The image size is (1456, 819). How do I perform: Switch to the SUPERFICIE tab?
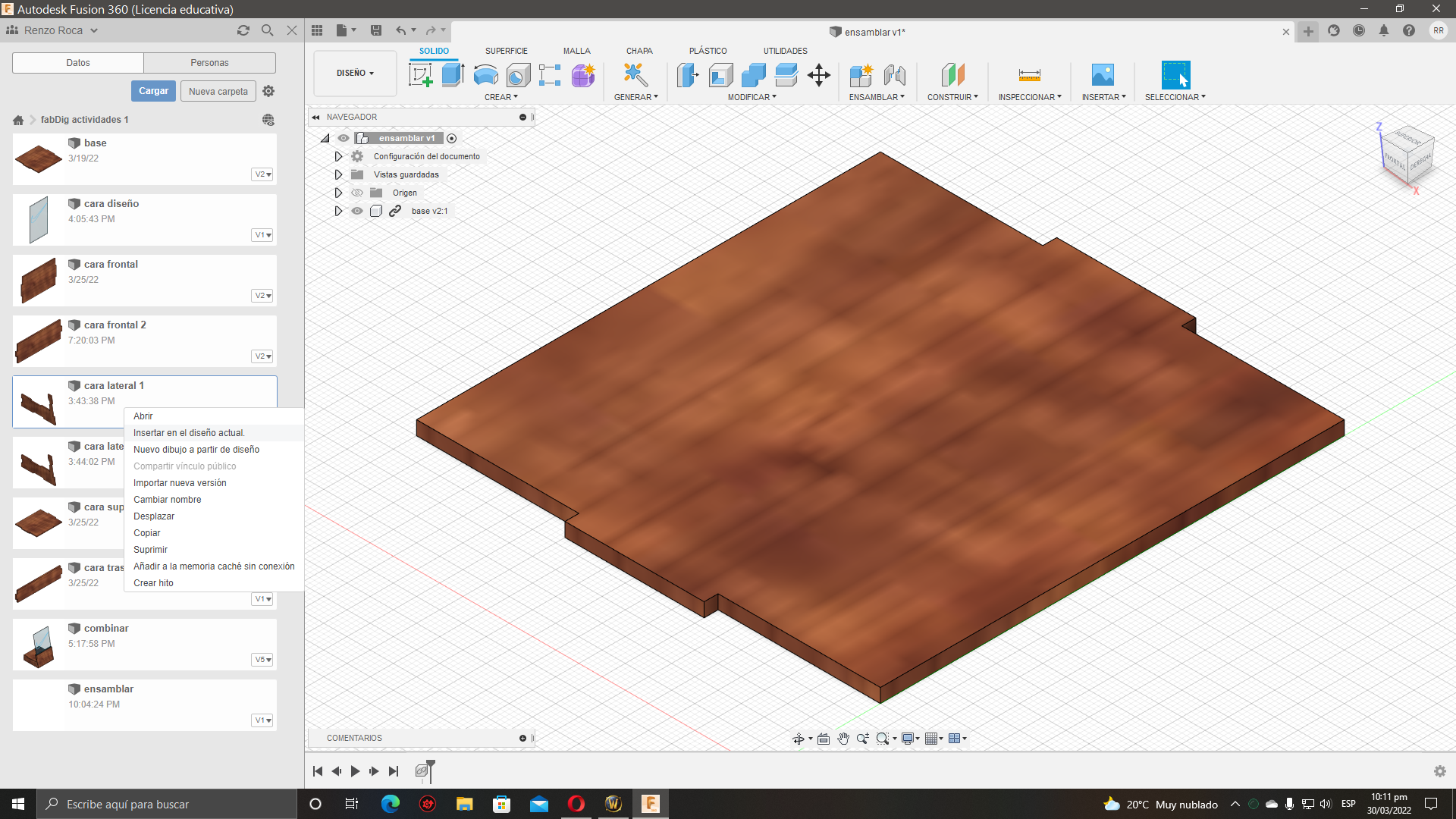507,51
